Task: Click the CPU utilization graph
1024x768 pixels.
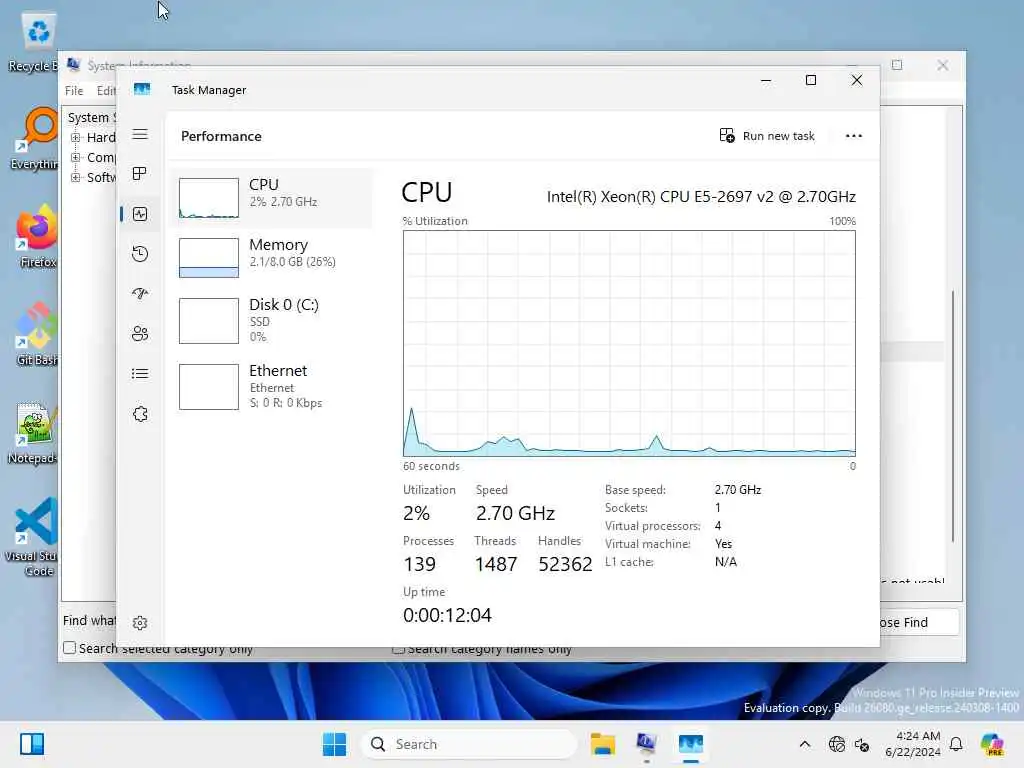Action: [629, 343]
